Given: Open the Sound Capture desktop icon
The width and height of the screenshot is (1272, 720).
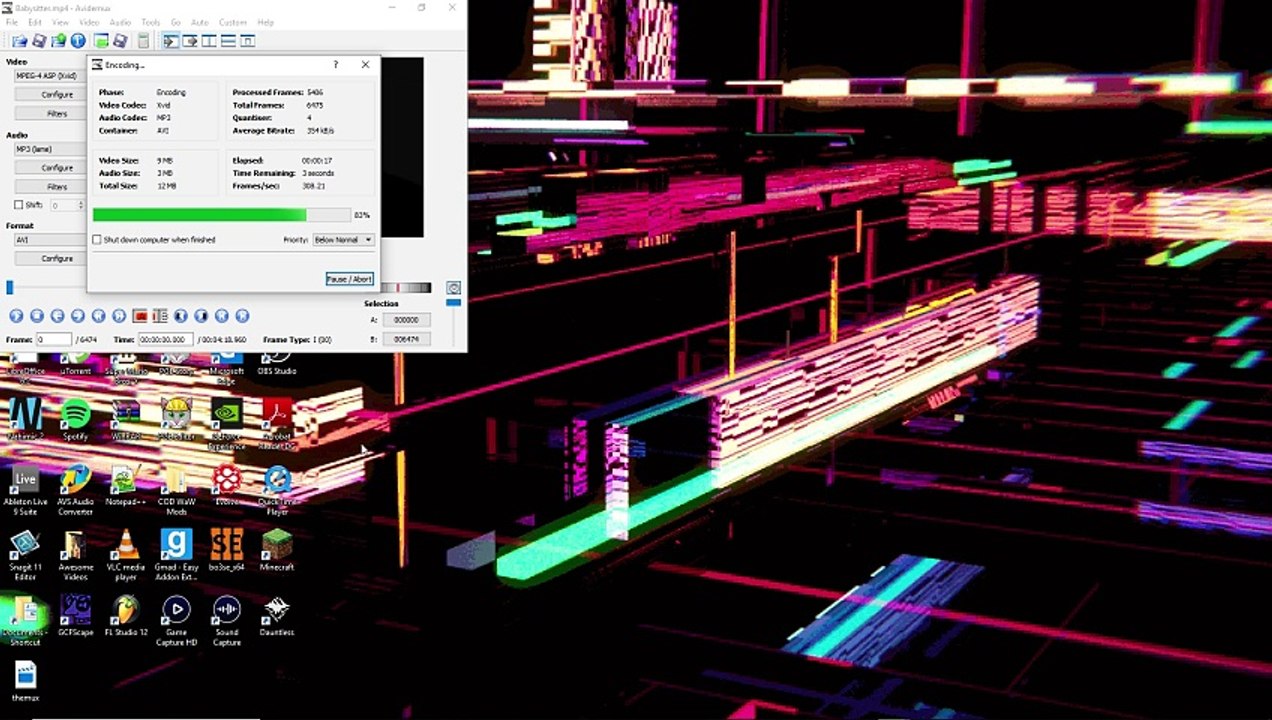Looking at the screenshot, I should [x=227, y=620].
